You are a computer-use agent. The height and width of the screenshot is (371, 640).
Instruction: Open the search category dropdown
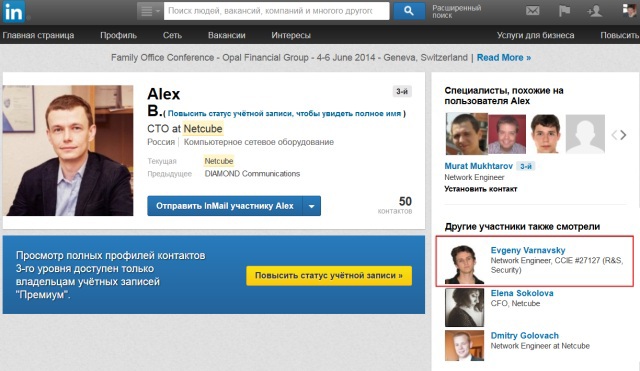point(150,11)
